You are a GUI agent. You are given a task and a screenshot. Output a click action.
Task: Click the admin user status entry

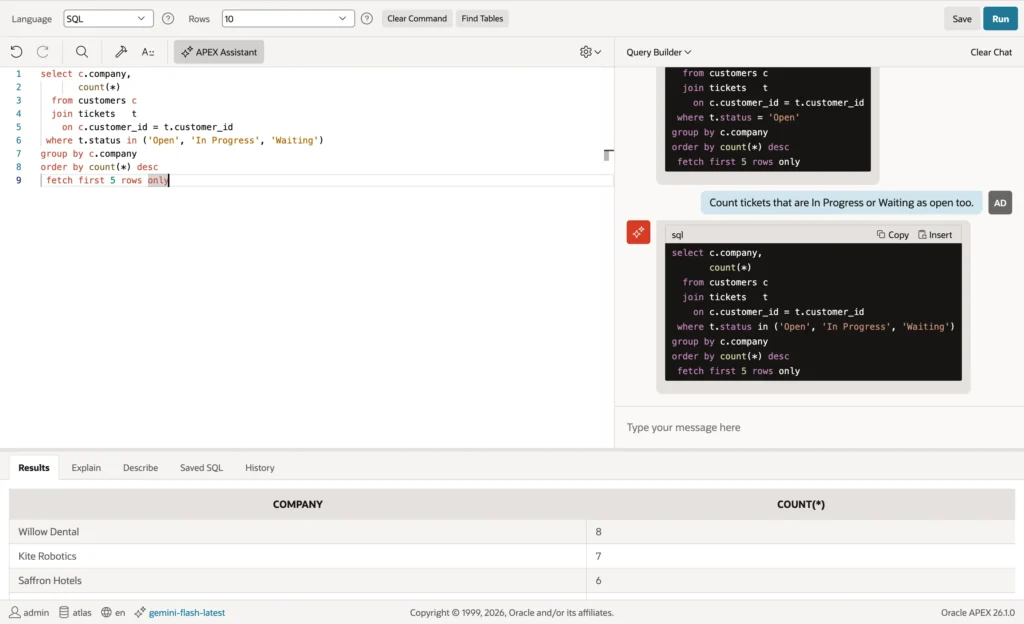pos(29,612)
